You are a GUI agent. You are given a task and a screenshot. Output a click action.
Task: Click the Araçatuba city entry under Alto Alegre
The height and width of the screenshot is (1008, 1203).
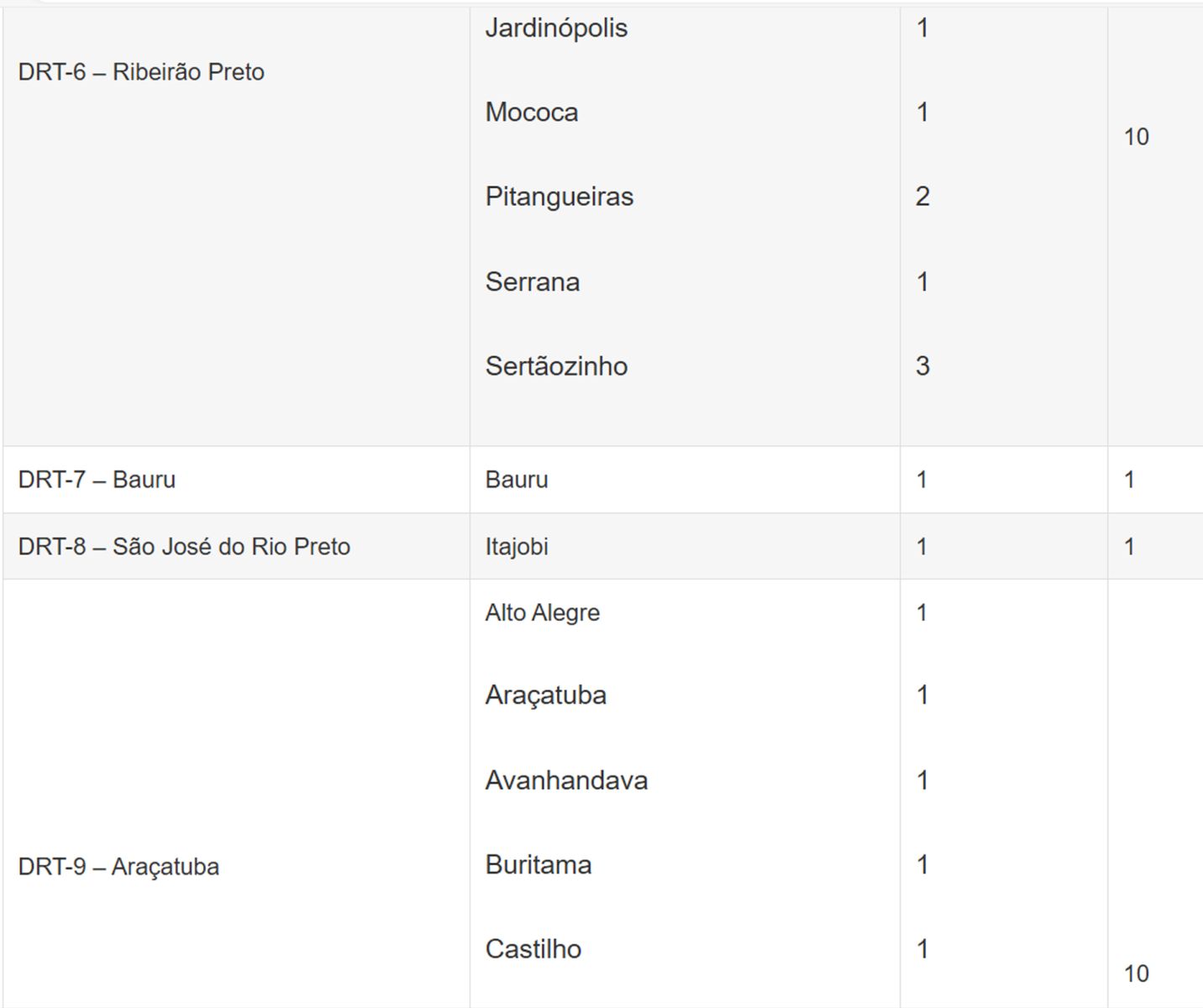point(546,696)
